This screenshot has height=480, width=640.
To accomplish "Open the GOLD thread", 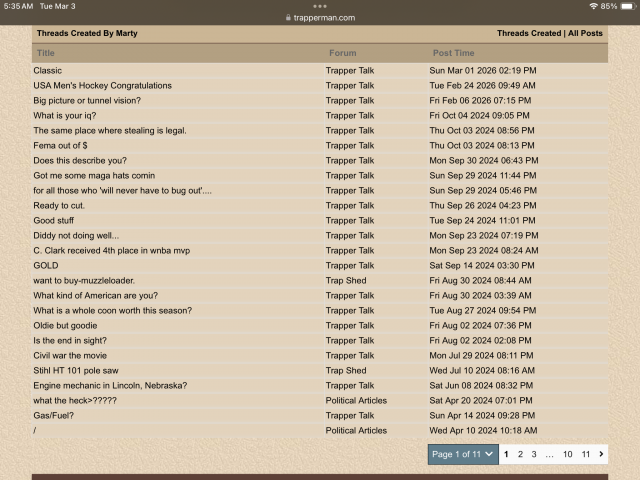I will coord(45,266).
